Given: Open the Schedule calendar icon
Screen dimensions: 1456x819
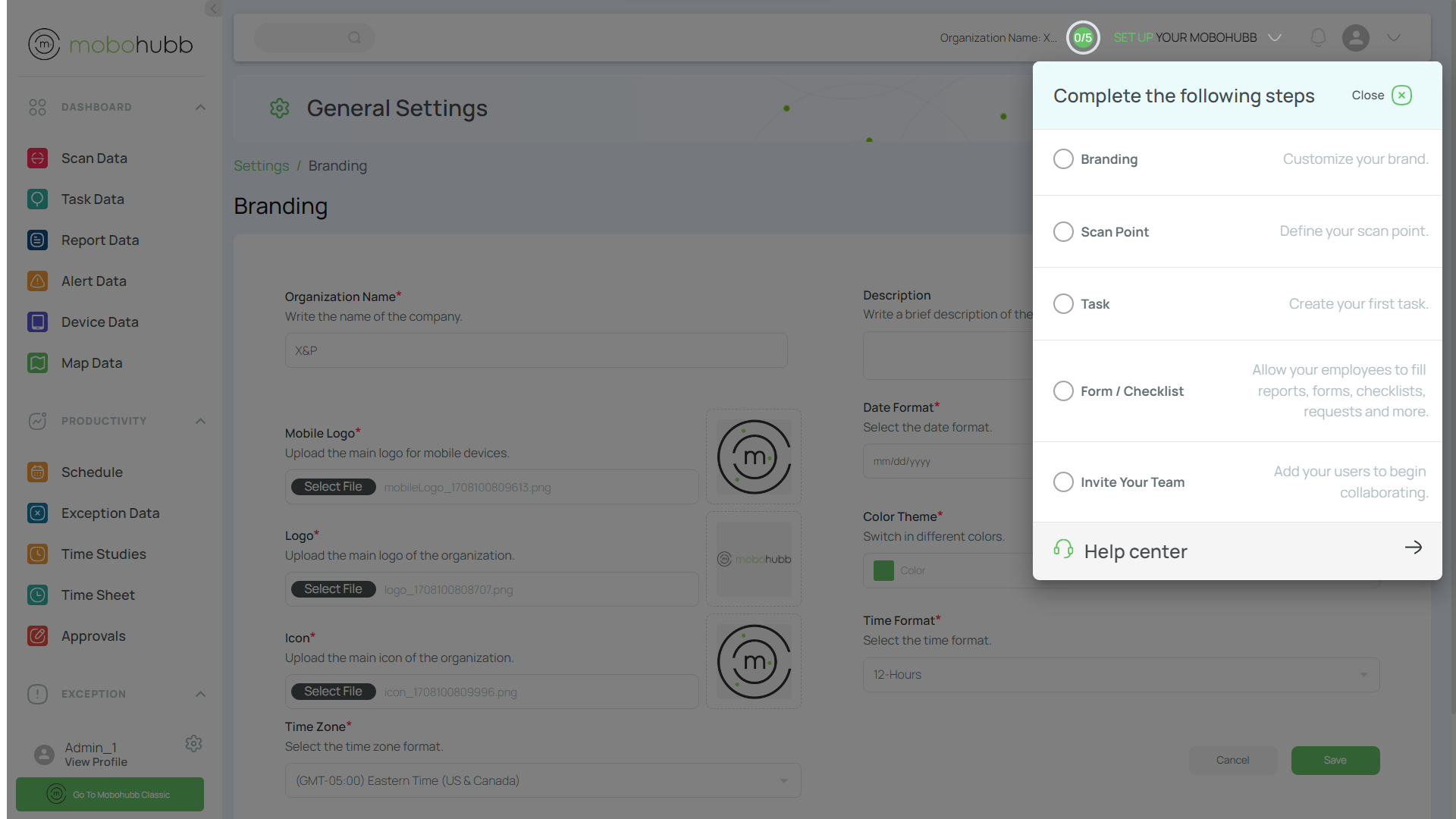Looking at the screenshot, I should pyautogui.click(x=38, y=472).
